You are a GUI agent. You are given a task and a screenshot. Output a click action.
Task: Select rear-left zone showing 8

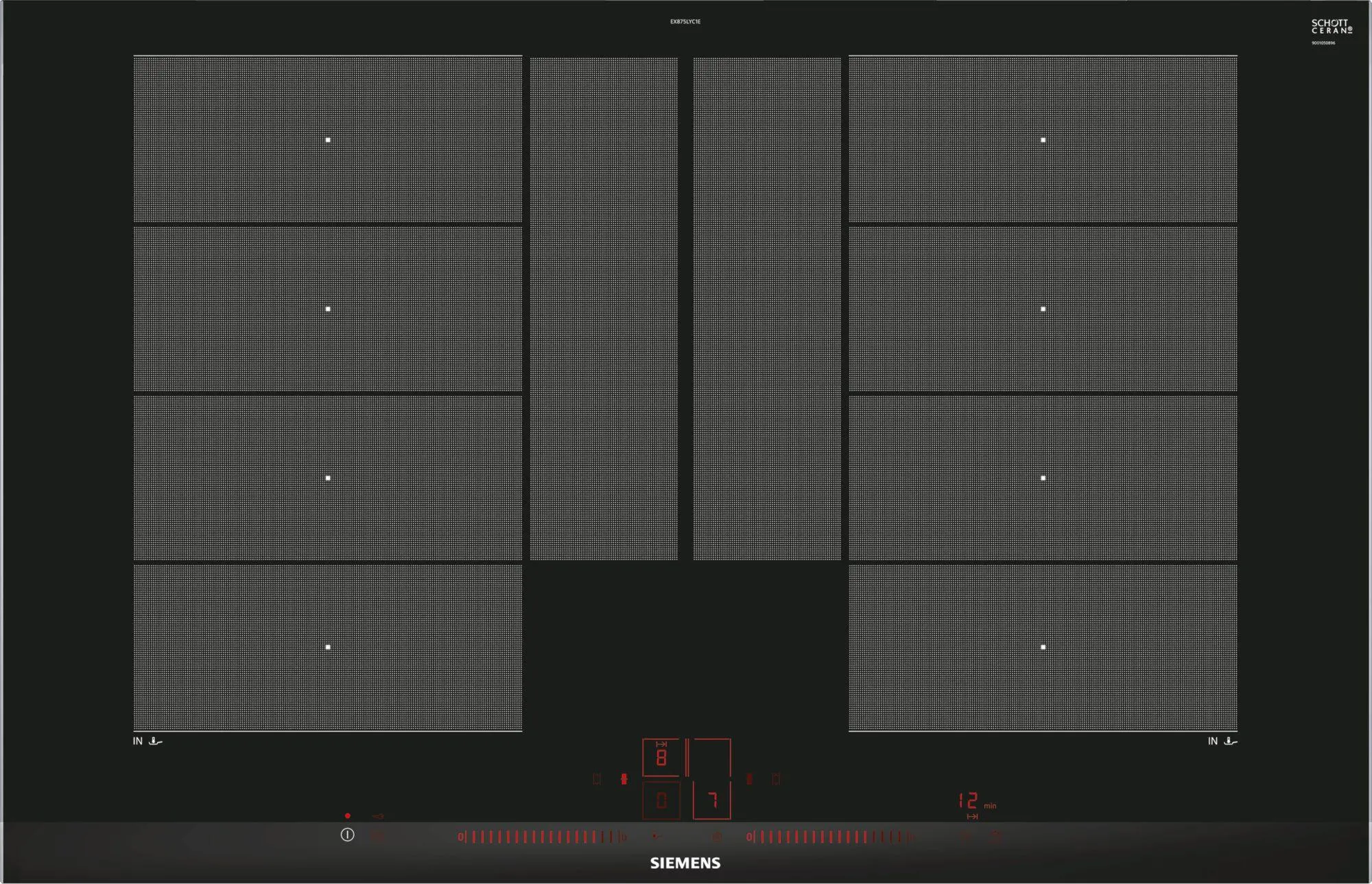click(661, 758)
